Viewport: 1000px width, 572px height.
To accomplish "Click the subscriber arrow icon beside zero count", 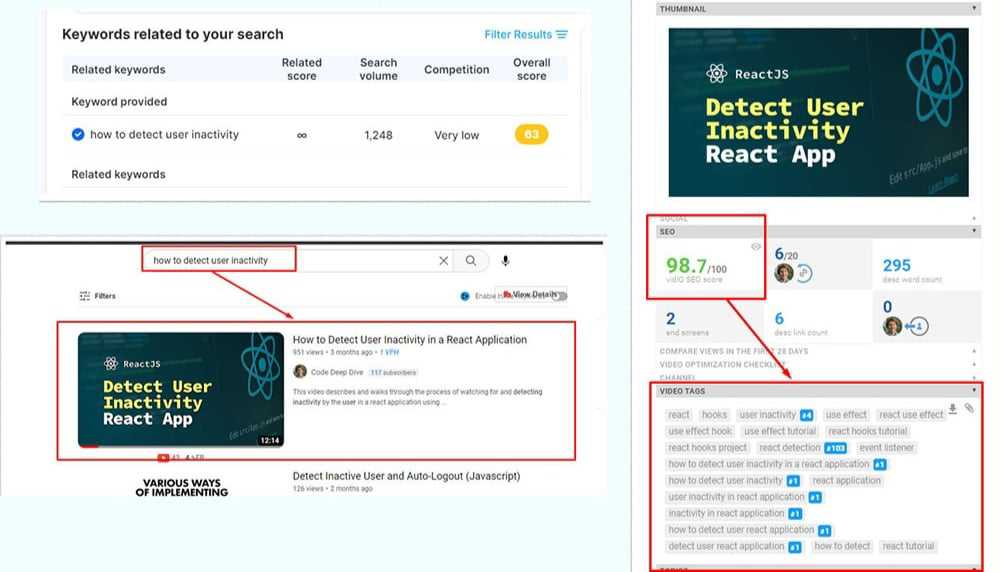I will point(916,326).
